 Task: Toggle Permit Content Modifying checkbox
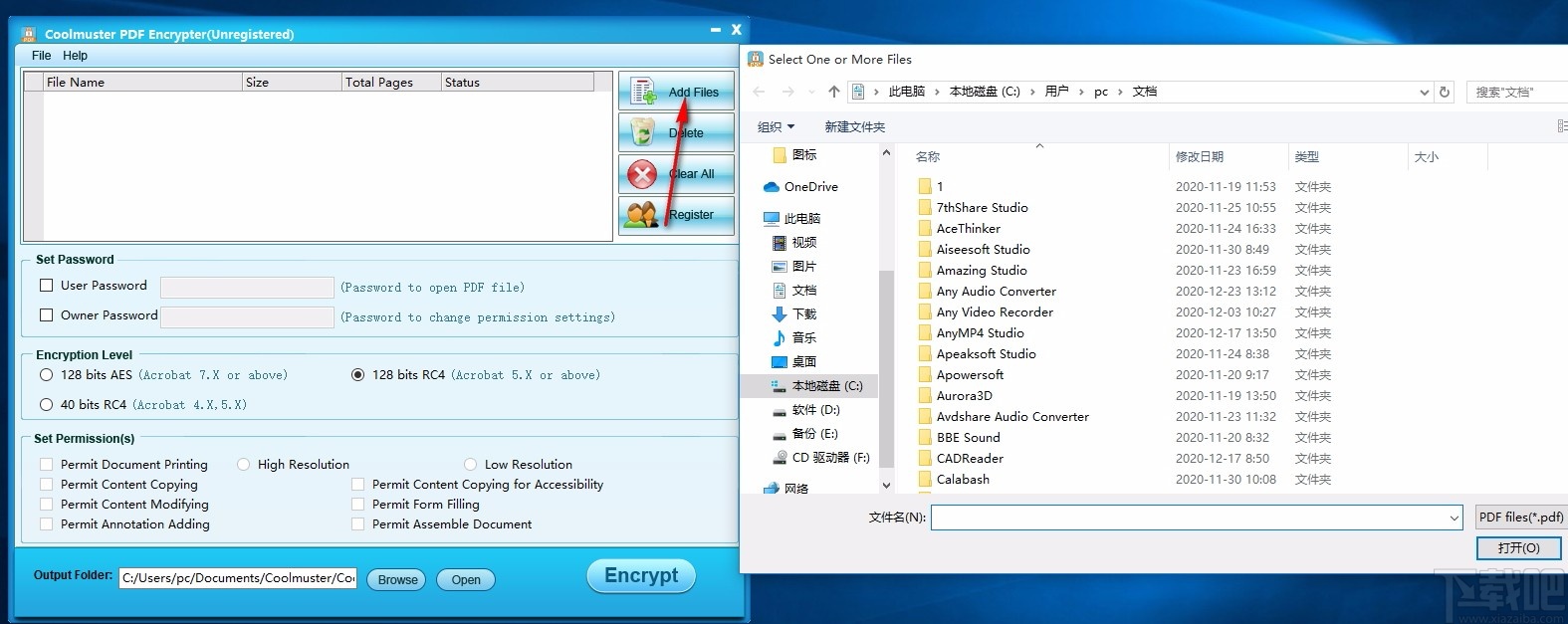(46, 505)
